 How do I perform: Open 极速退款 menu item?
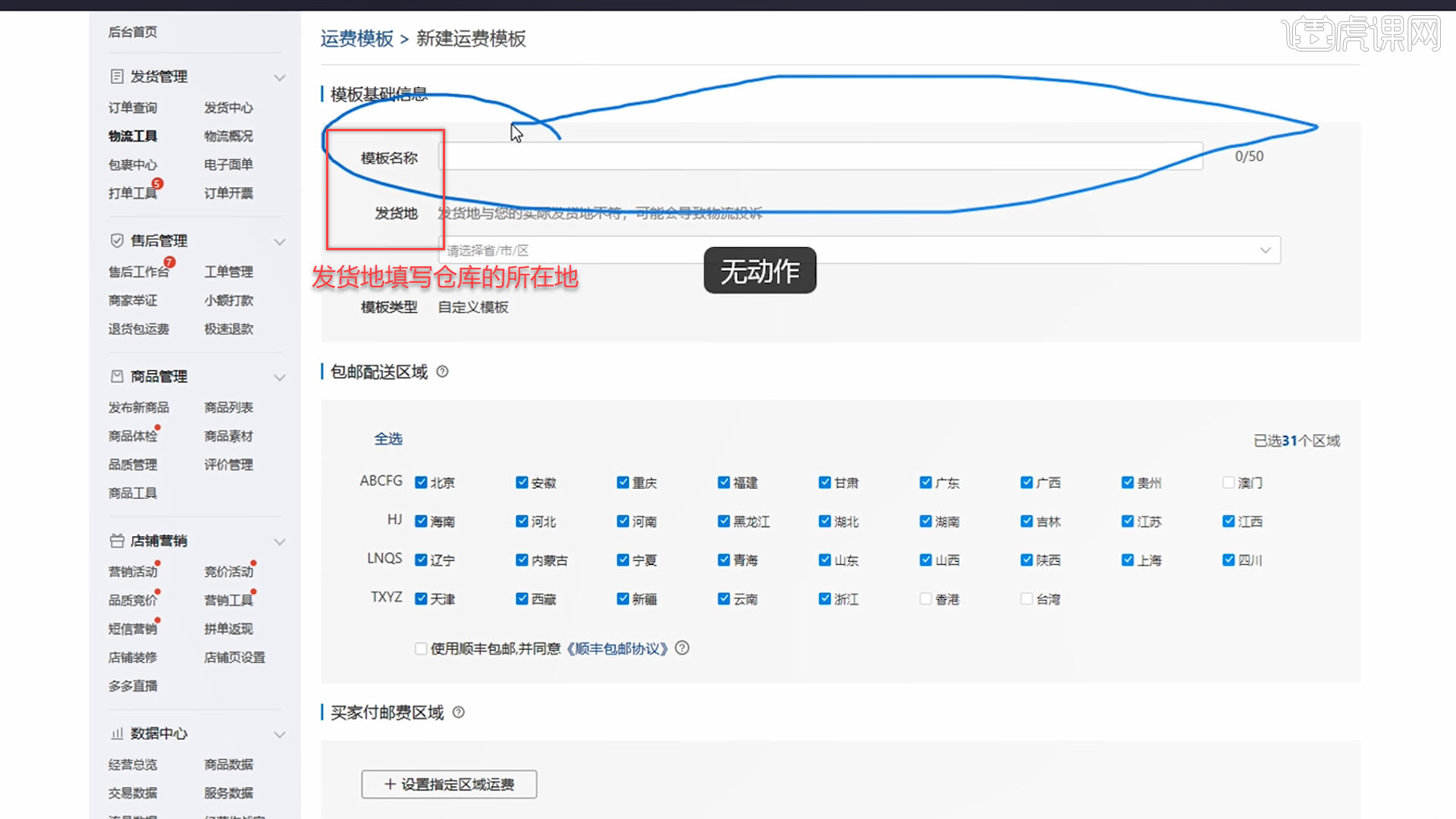click(228, 329)
